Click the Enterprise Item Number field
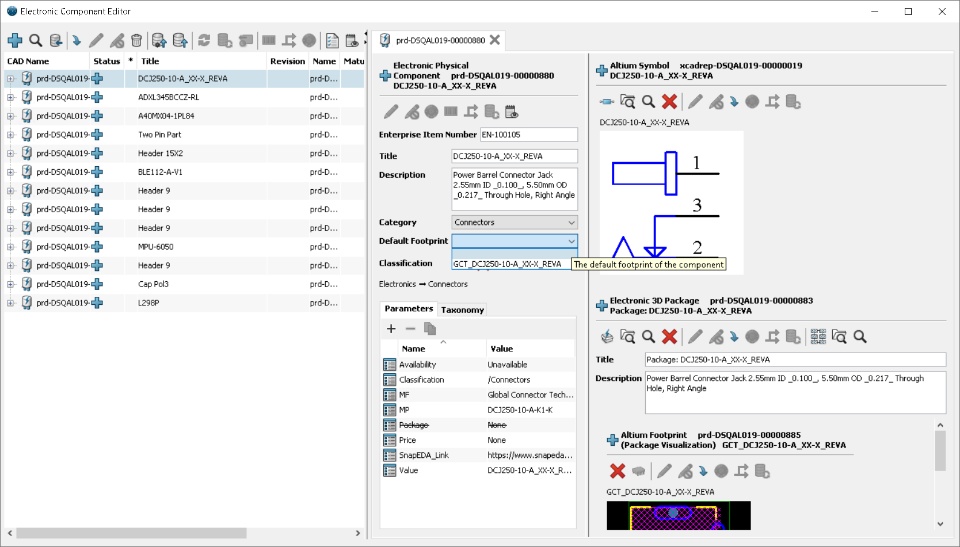 click(x=528, y=135)
